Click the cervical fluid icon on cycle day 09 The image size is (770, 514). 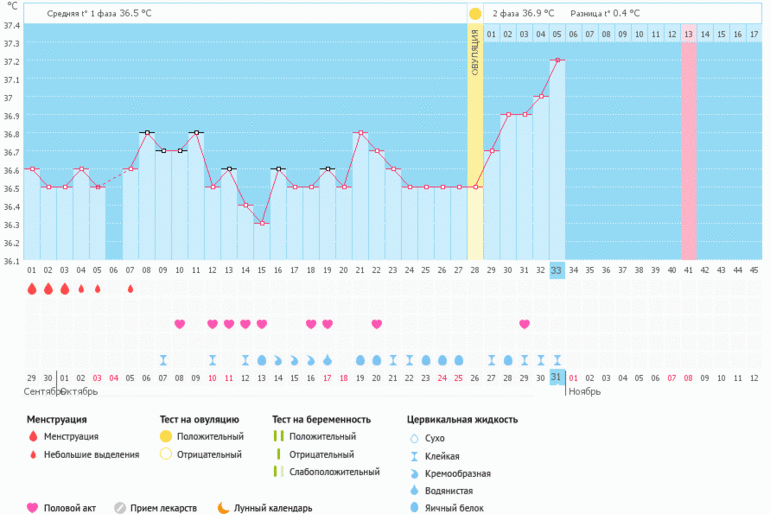(x=163, y=359)
